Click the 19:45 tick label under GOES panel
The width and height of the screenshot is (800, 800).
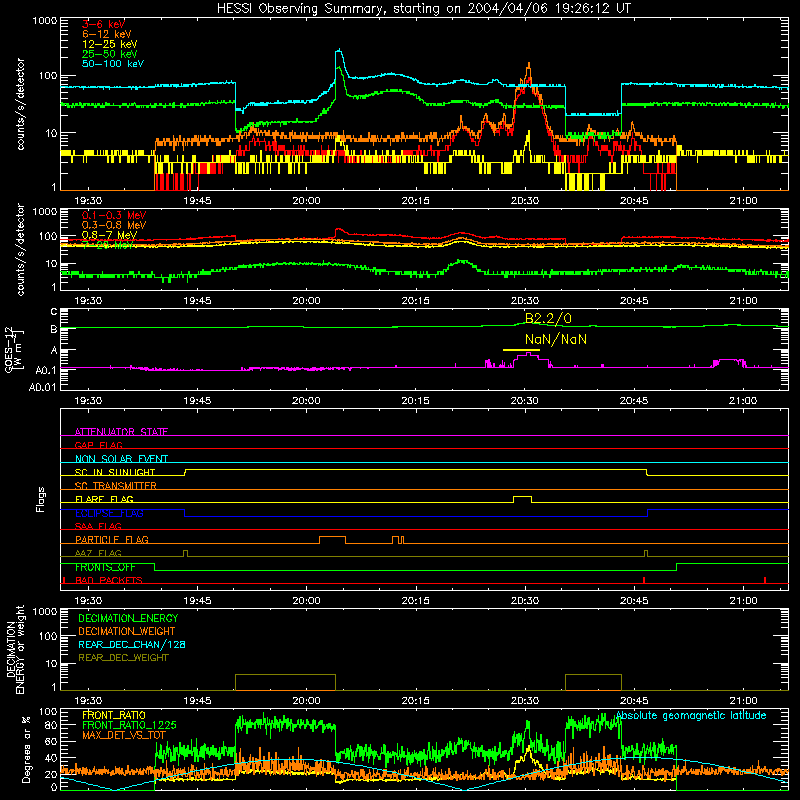[197, 401]
